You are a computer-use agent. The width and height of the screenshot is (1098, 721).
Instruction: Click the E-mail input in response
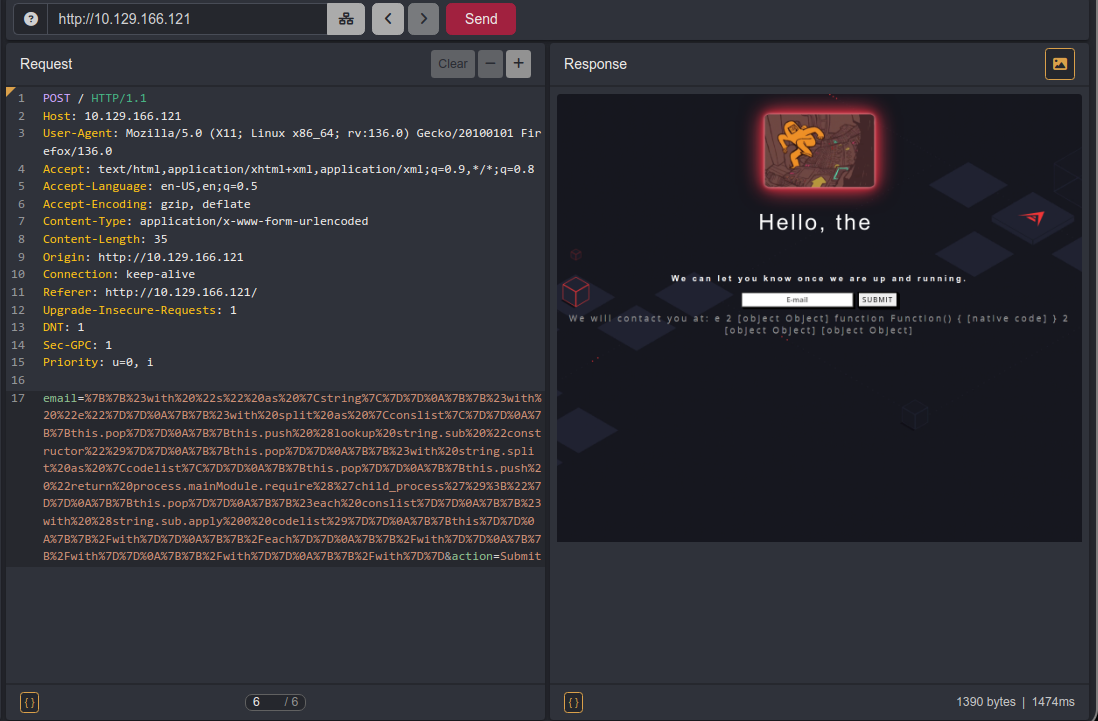[797, 300]
